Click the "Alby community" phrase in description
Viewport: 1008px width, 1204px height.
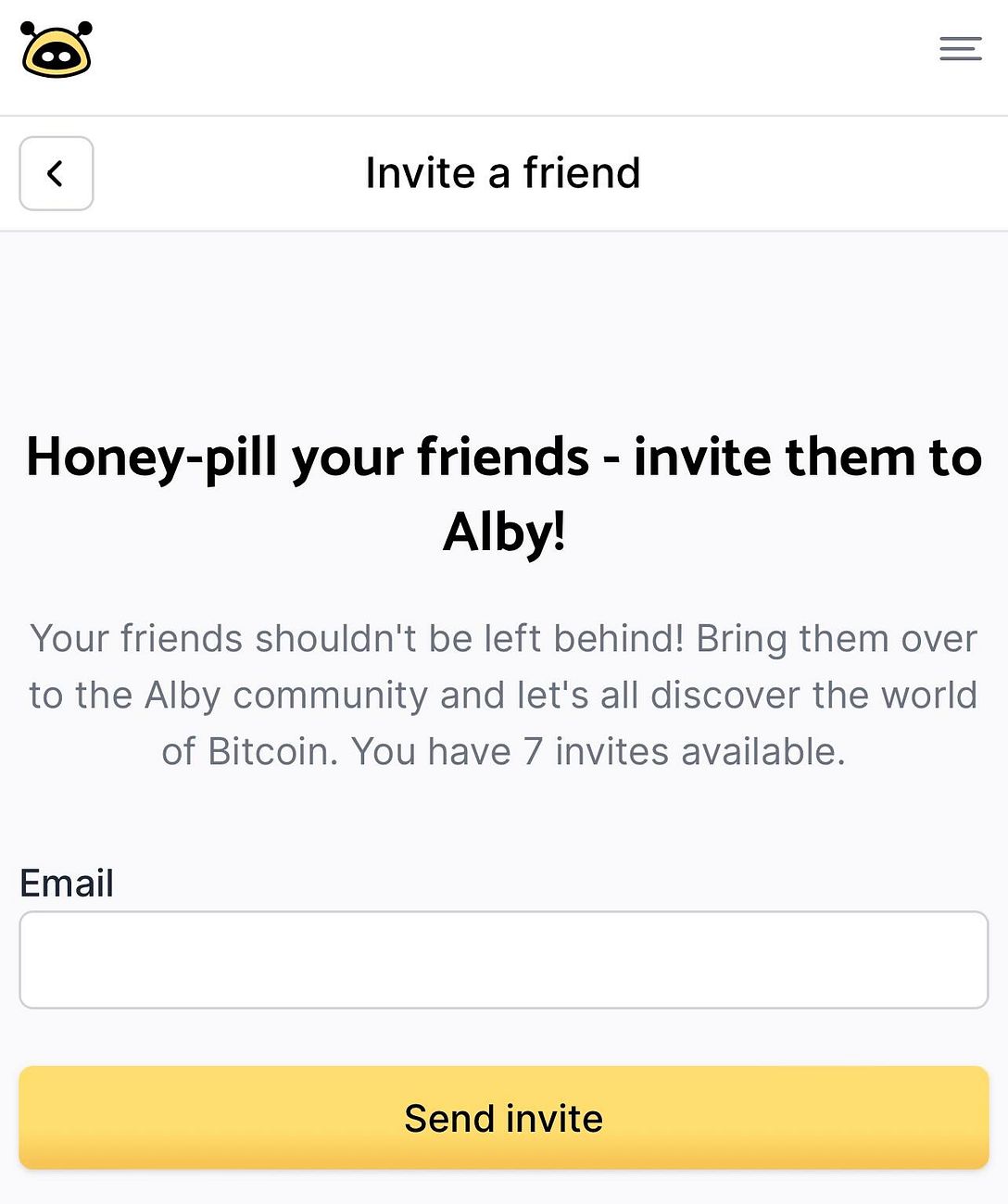click(x=286, y=696)
